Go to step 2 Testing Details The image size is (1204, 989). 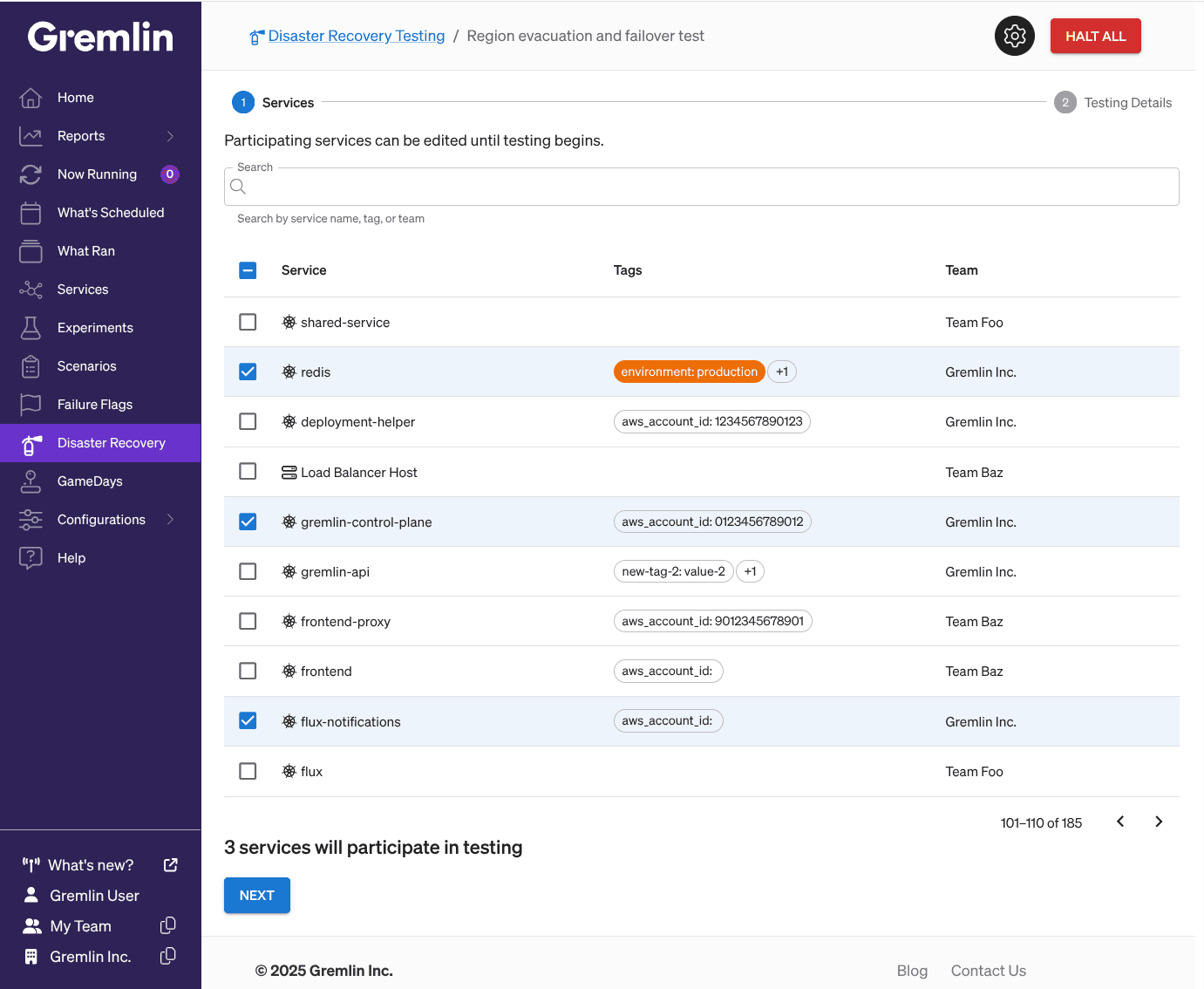point(1113,103)
